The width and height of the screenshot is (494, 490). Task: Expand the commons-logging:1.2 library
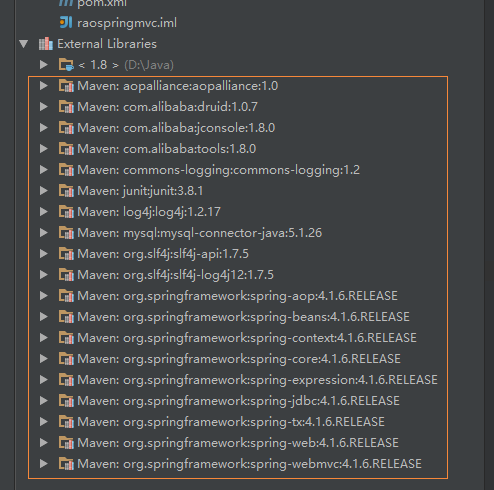tap(43, 170)
